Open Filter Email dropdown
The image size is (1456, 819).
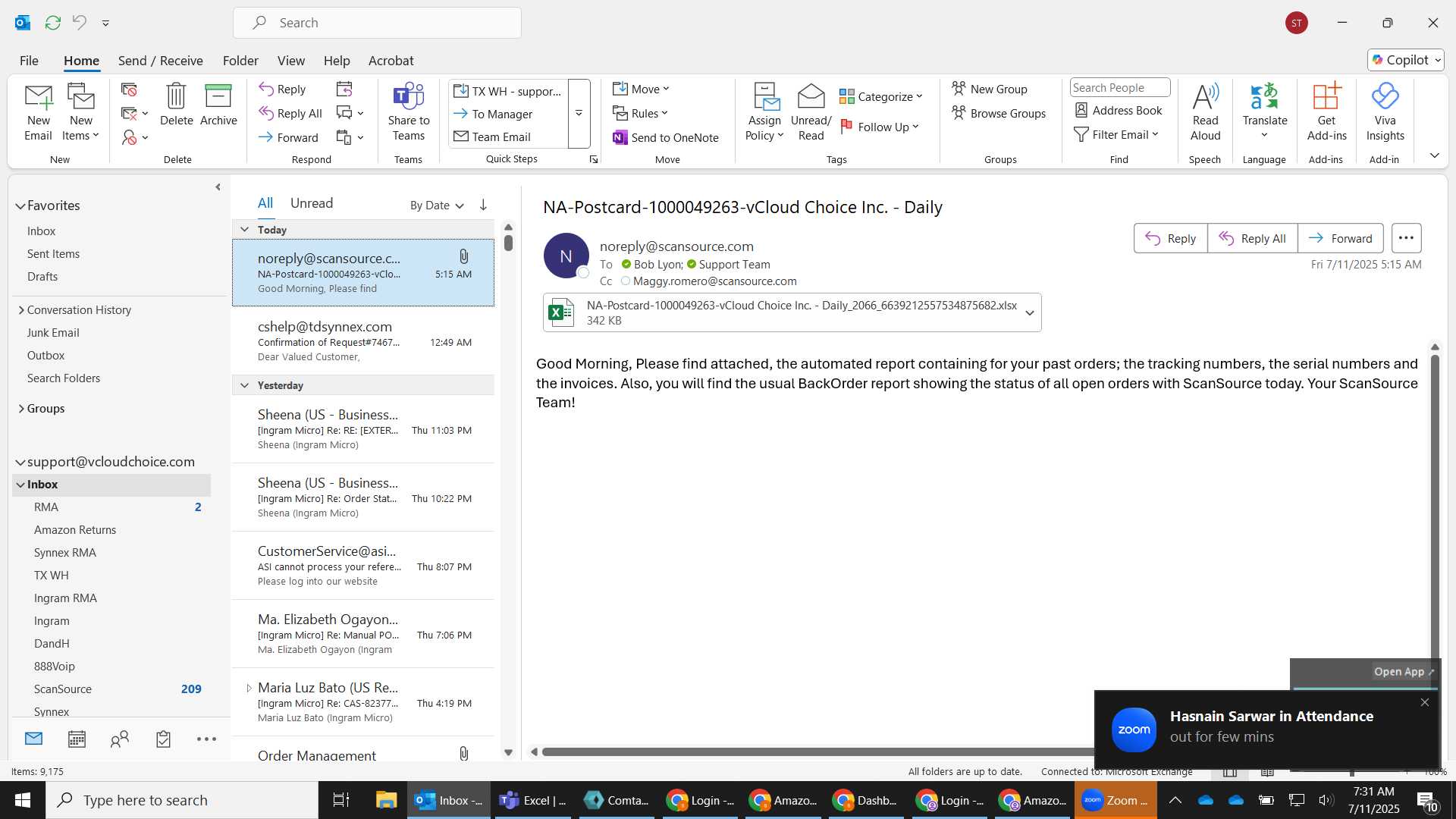click(1116, 135)
